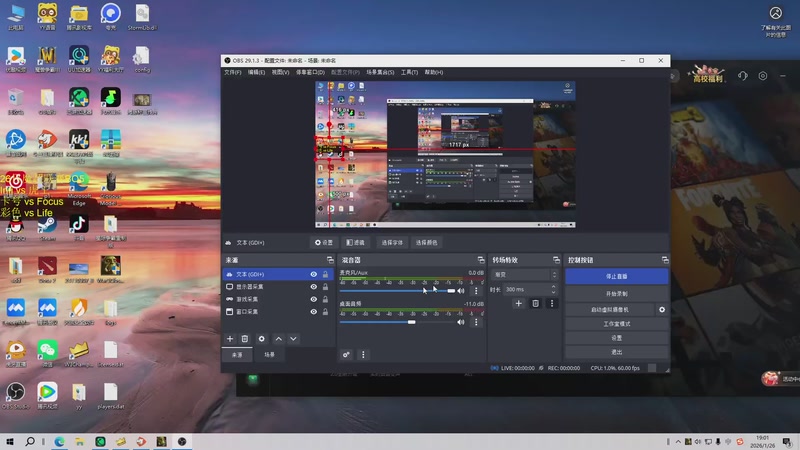The height and width of the screenshot is (450, 800).
Task: Open three-dot options for 麦克风/Aux channel
Action: [476, 291]
